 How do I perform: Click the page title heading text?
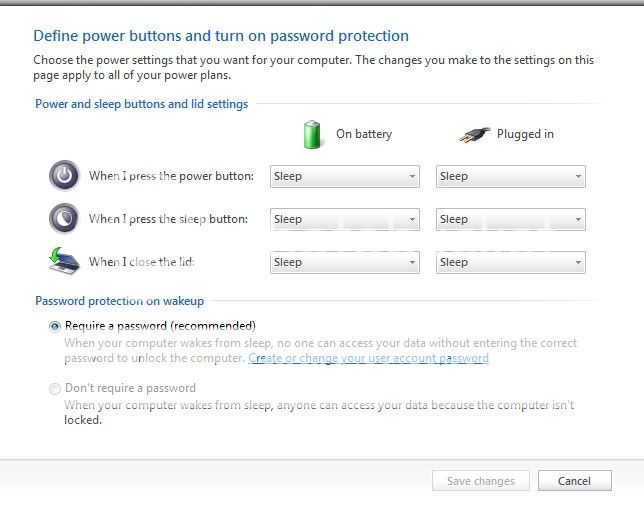[x=221, y=36]
